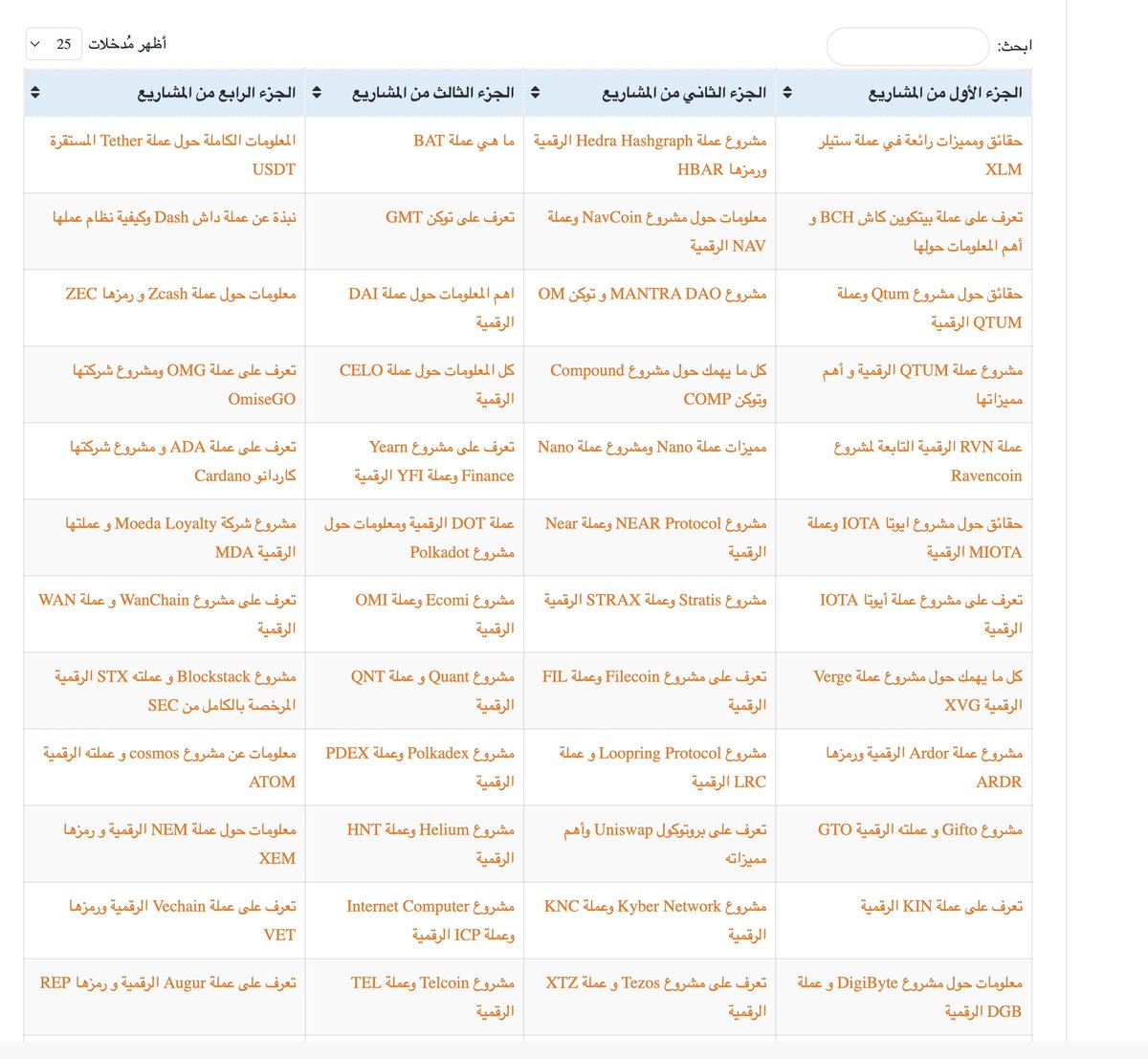Open the DOT Polkadot article link

coord(419,538)
